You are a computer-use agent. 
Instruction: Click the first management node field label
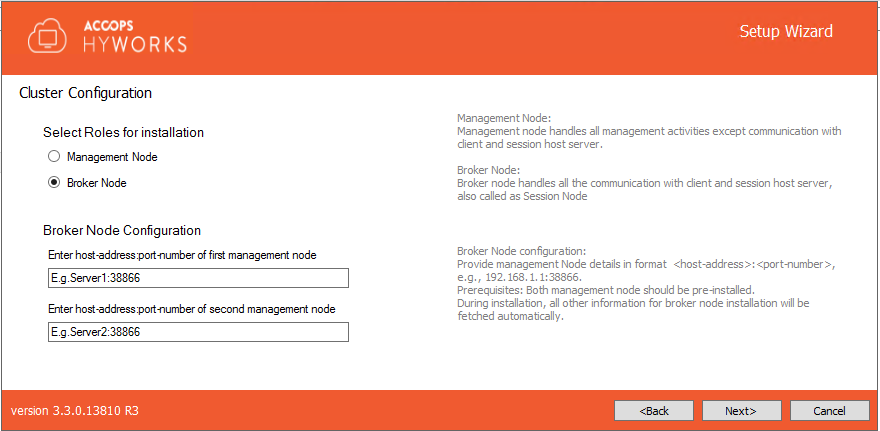pyautogui.click(x=182, y=255)
